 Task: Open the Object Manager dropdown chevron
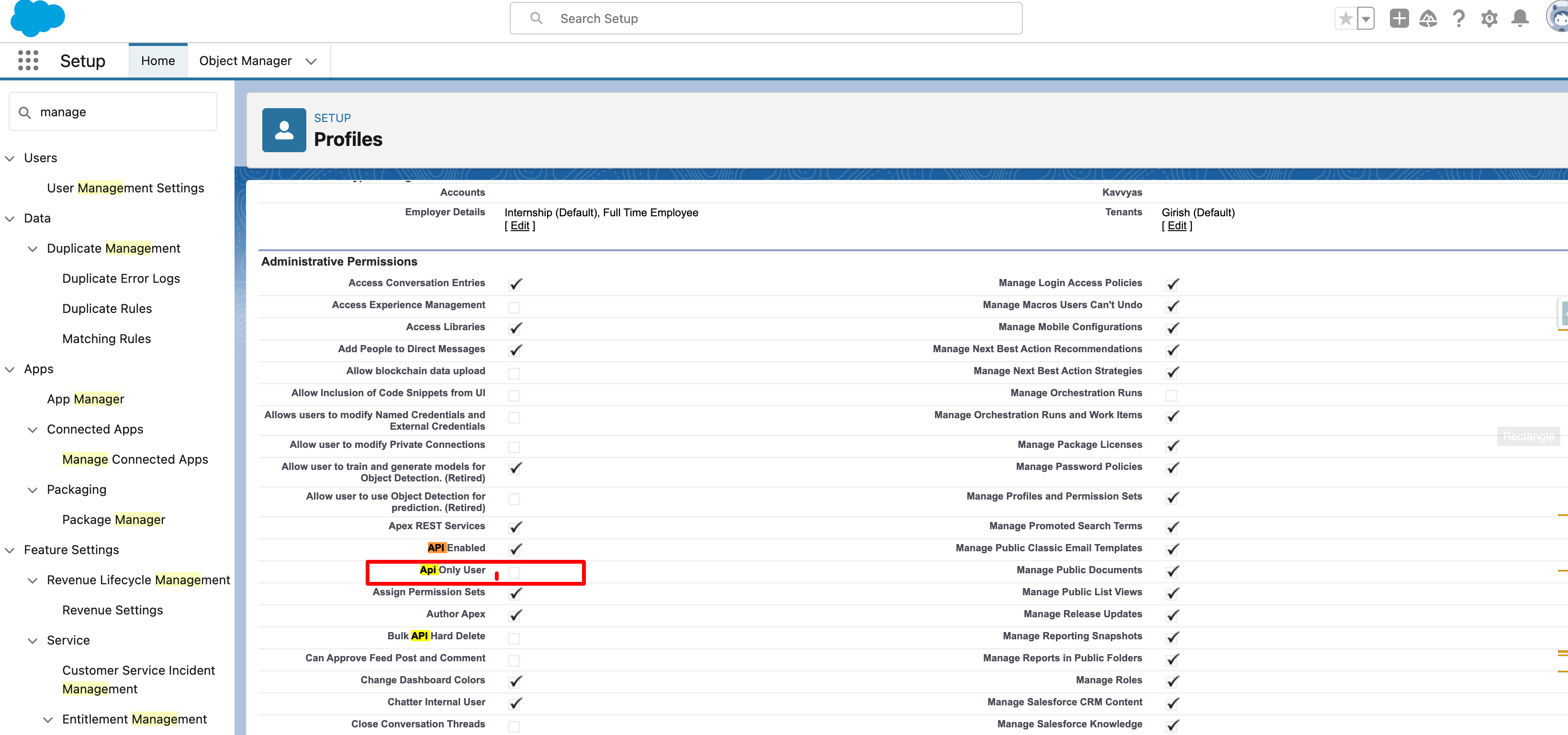[311, 61]
